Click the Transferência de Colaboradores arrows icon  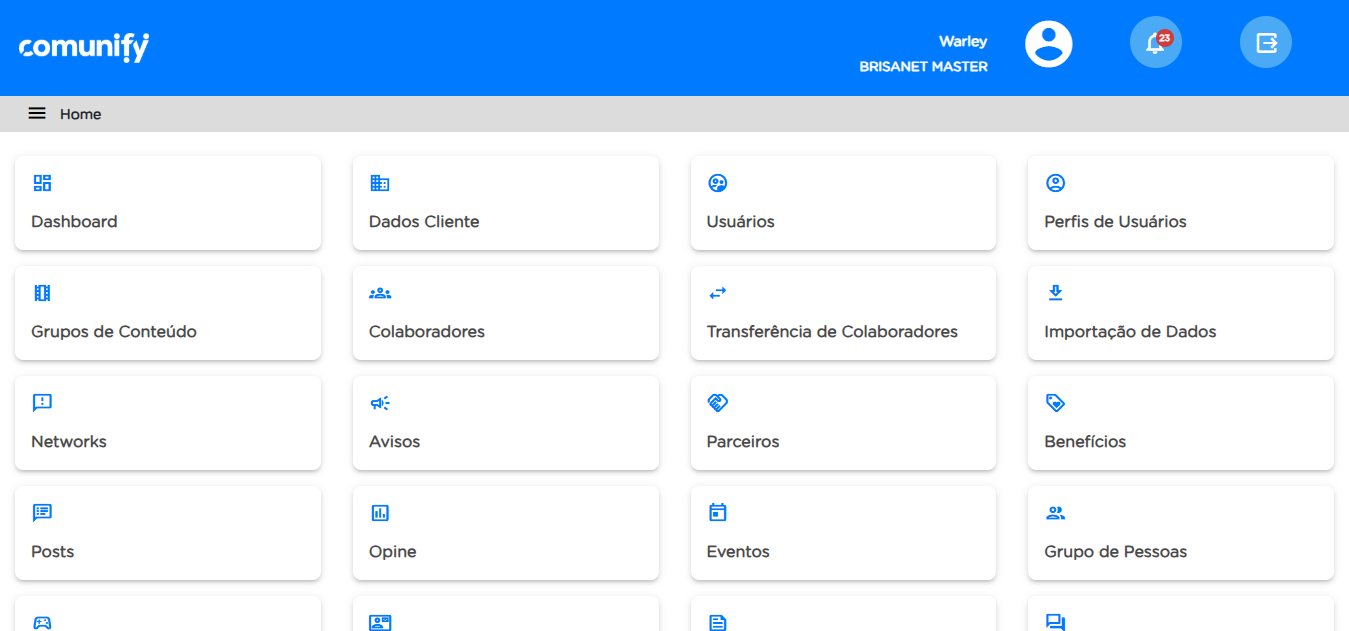tap(718, 293)
